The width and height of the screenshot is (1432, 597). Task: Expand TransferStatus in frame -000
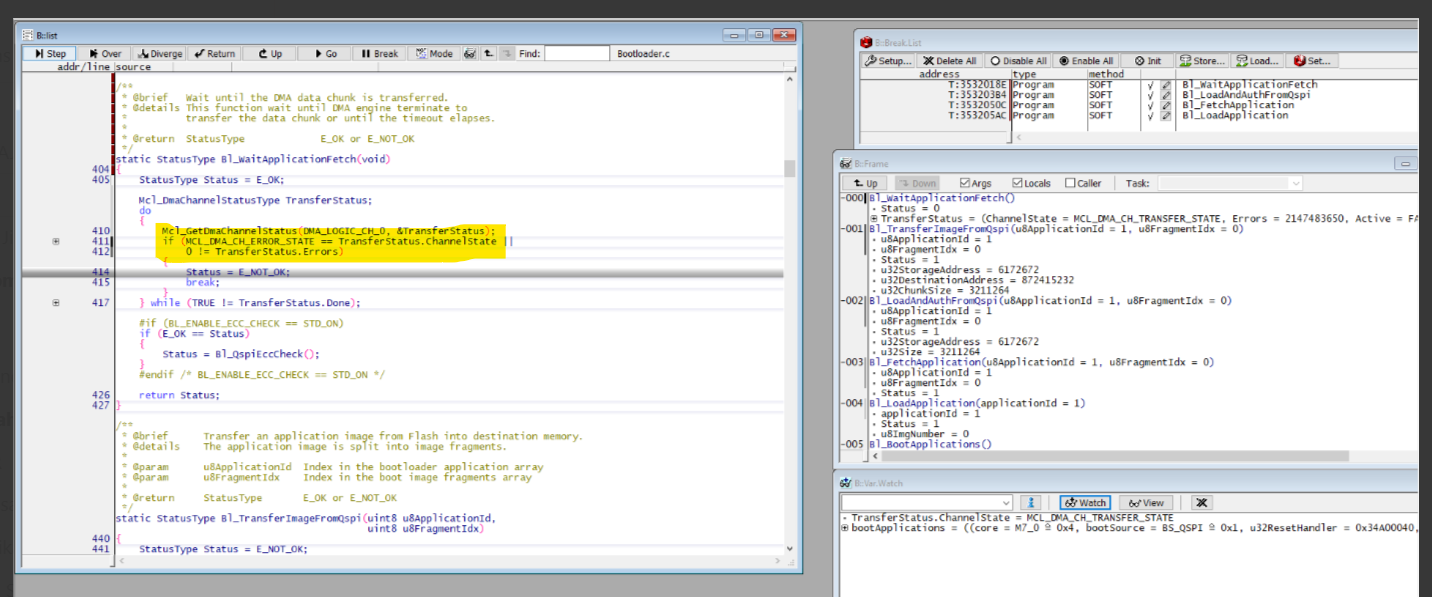(x=874, y=218)
